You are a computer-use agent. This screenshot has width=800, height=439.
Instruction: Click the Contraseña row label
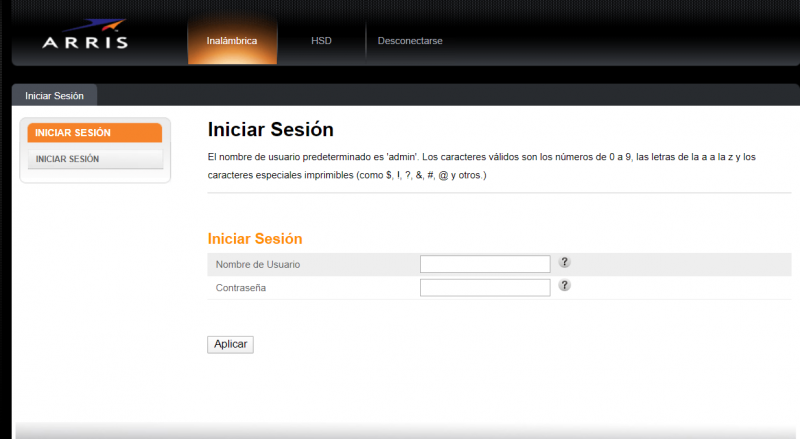(x=241, y=288)
